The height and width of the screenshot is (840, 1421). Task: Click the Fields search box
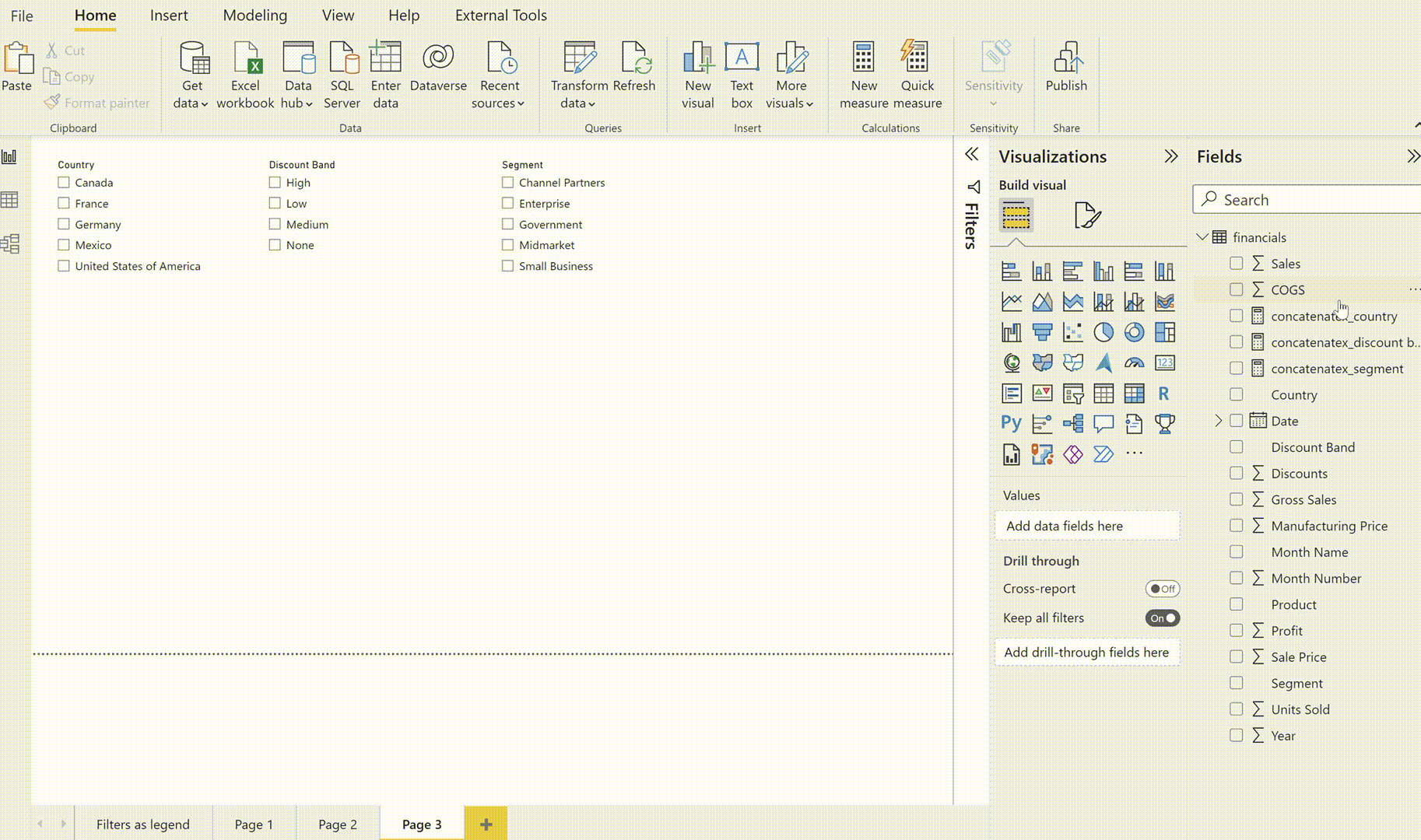[x=1307, y=200]
